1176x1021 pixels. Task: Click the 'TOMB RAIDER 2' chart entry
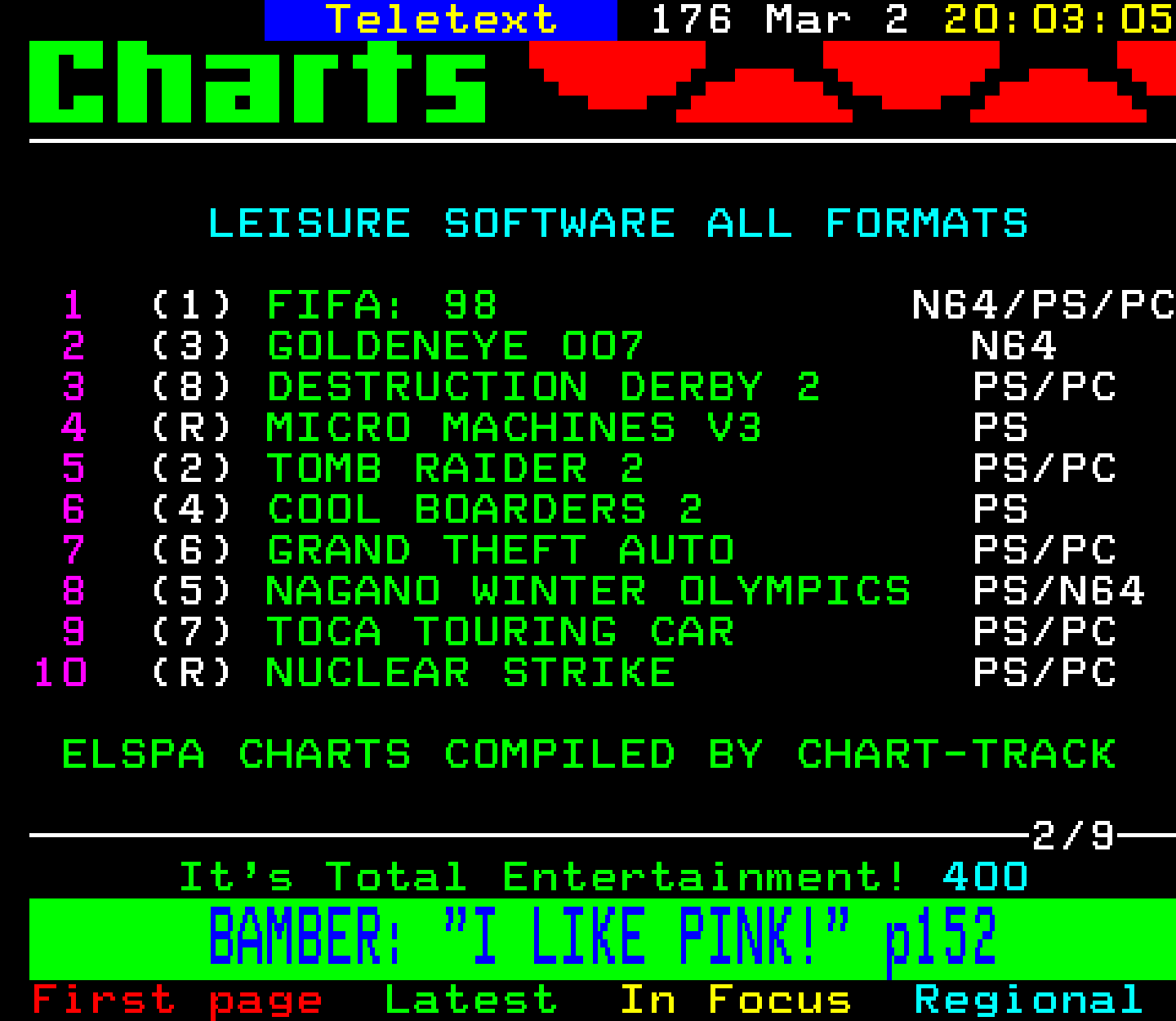456,468
